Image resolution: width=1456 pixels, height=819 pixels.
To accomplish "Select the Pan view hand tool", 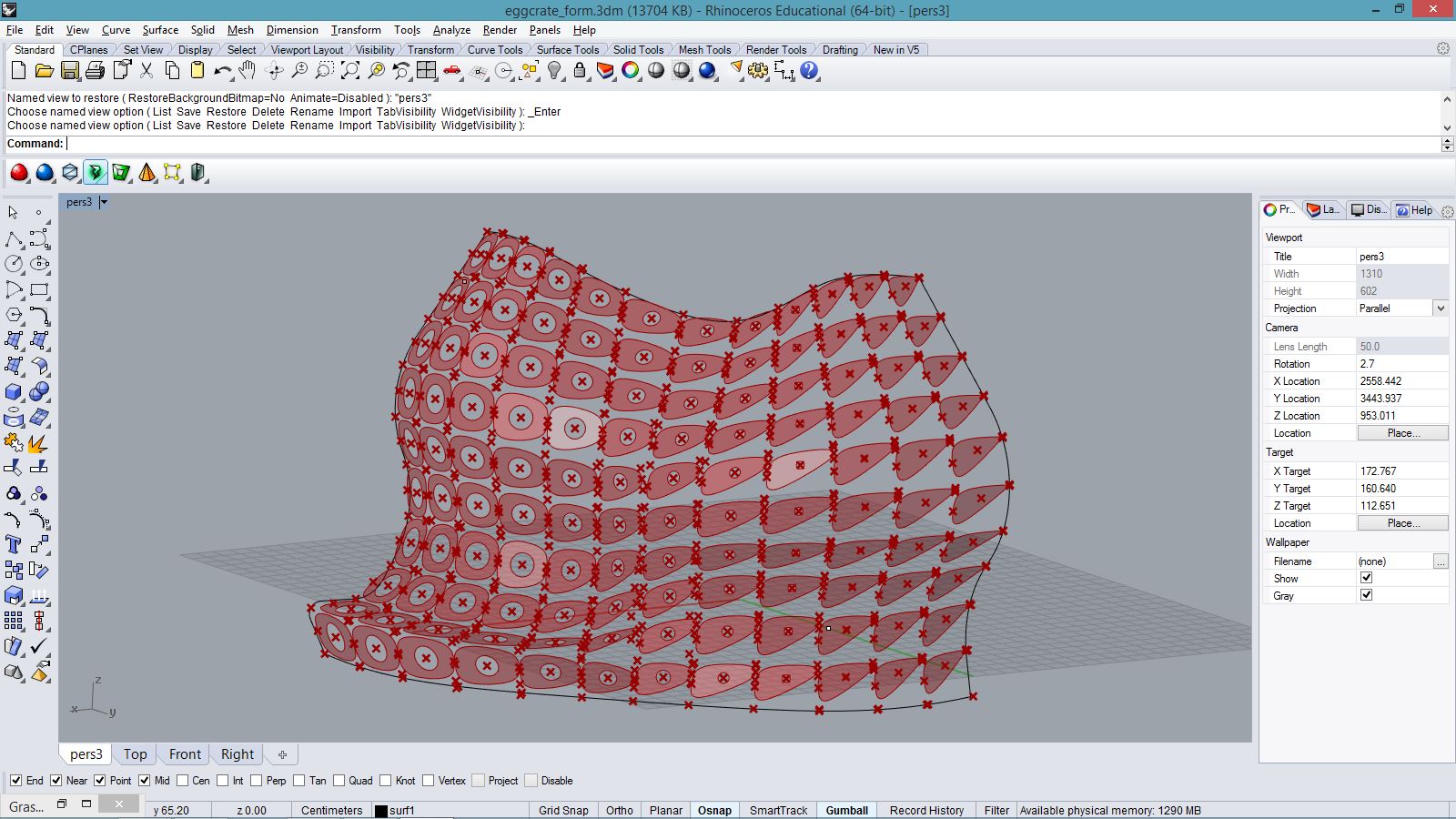I will point(248,71).
